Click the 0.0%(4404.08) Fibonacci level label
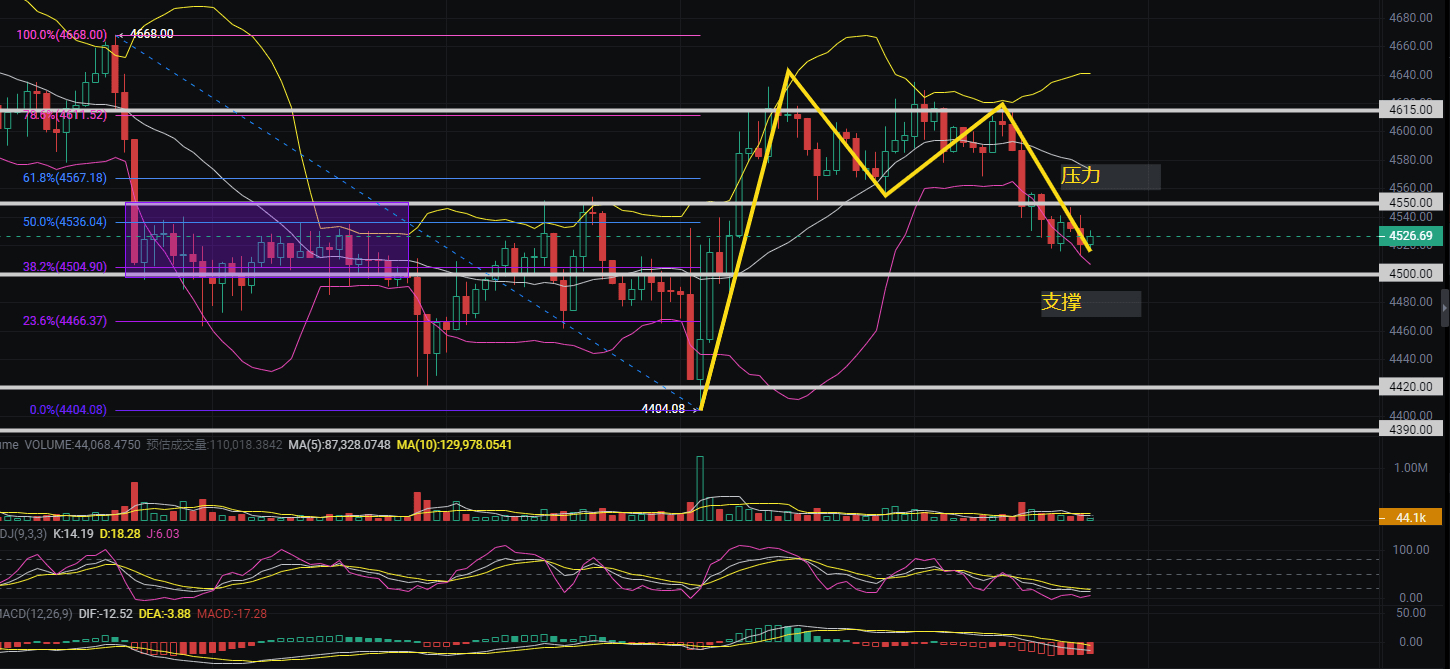The width and height of the screenshot is (1450, 669). click(x=69, y=410)
